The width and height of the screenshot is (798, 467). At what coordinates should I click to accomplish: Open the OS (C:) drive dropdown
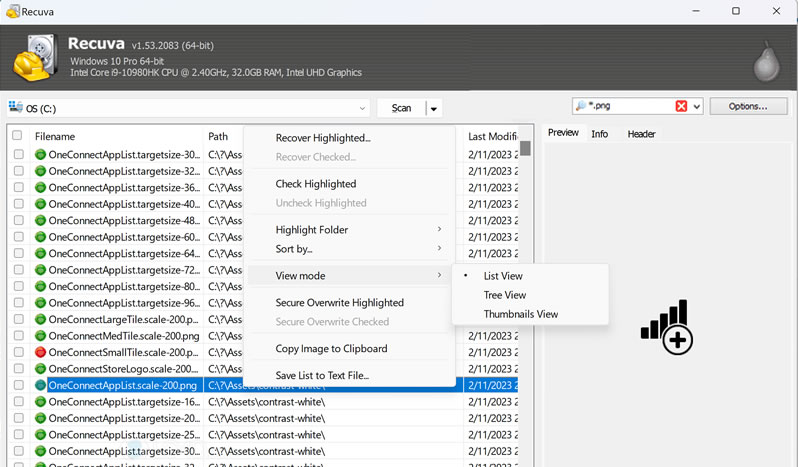click(362, 108)
